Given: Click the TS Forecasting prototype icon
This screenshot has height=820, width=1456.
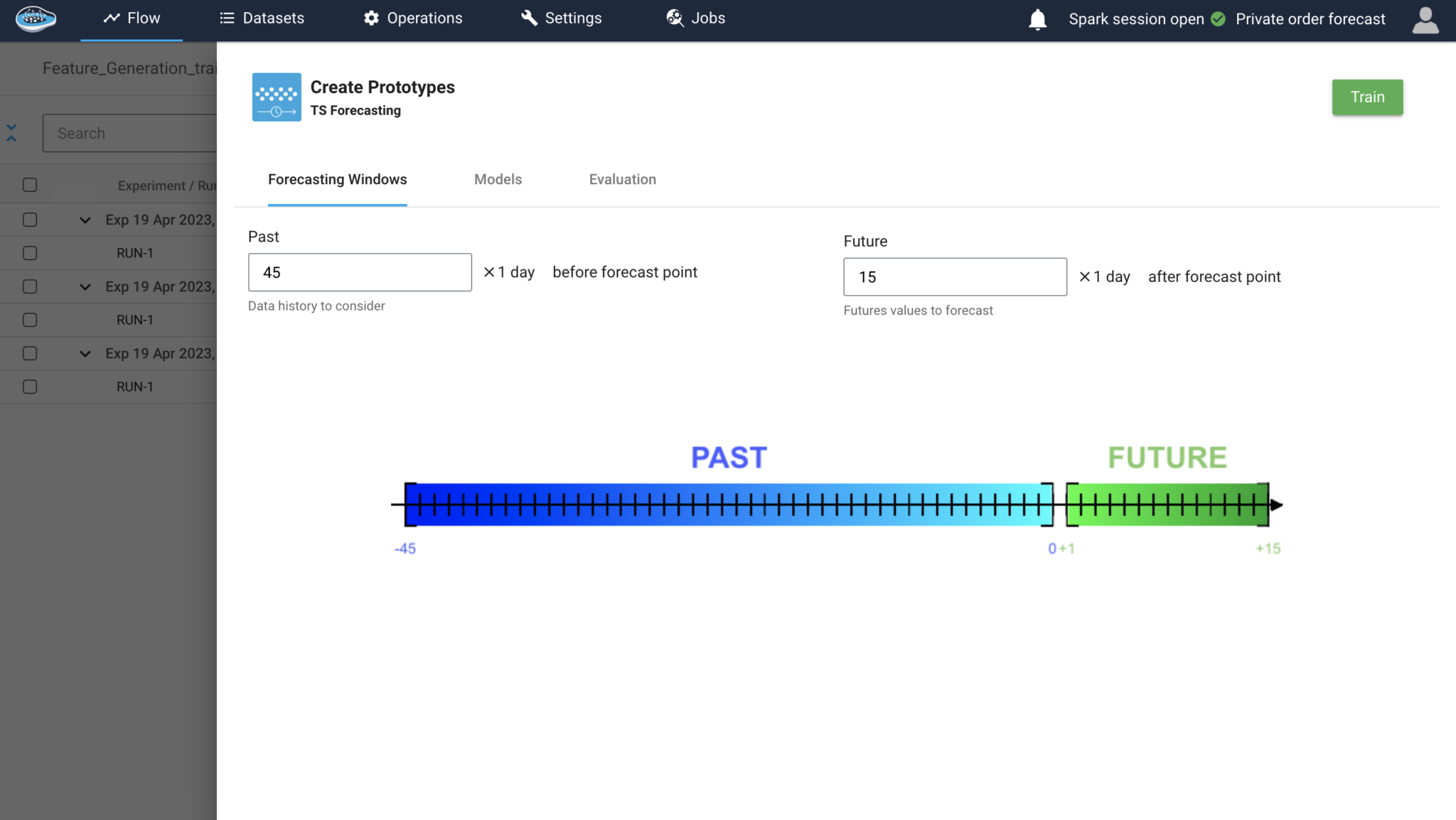Looking at the screenshot, I should pos(276,97).
